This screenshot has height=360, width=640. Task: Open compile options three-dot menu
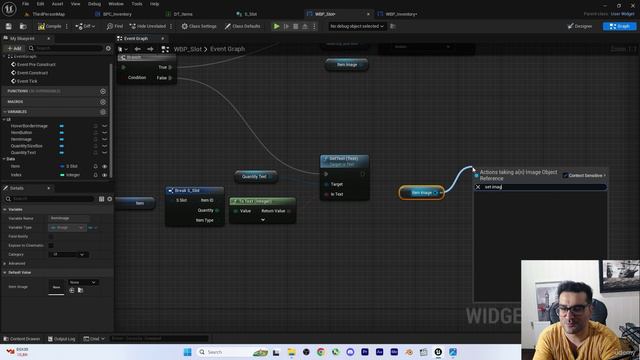click(67, 26)
